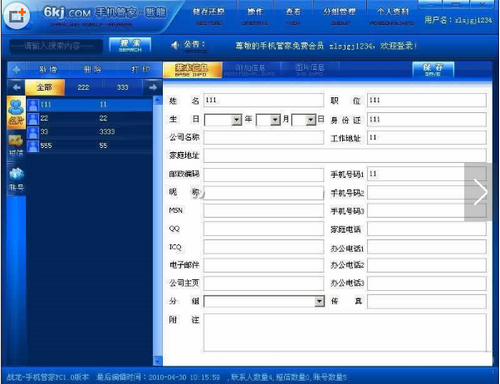The image size is (500, 384).
Task: Click the status bar last edit time text
Action: [x=158, y=377]
